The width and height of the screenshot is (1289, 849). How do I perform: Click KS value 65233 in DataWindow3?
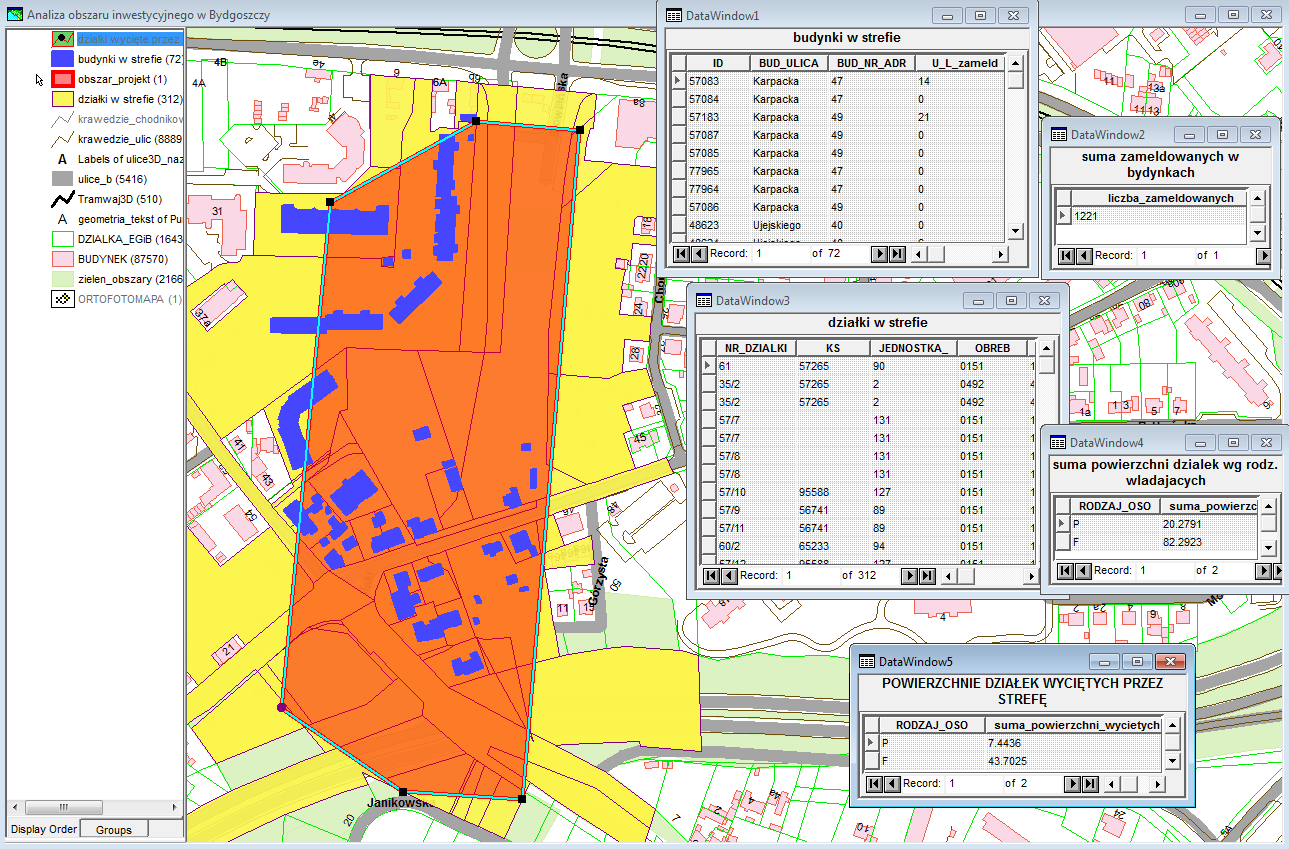(x=833, y=546)
